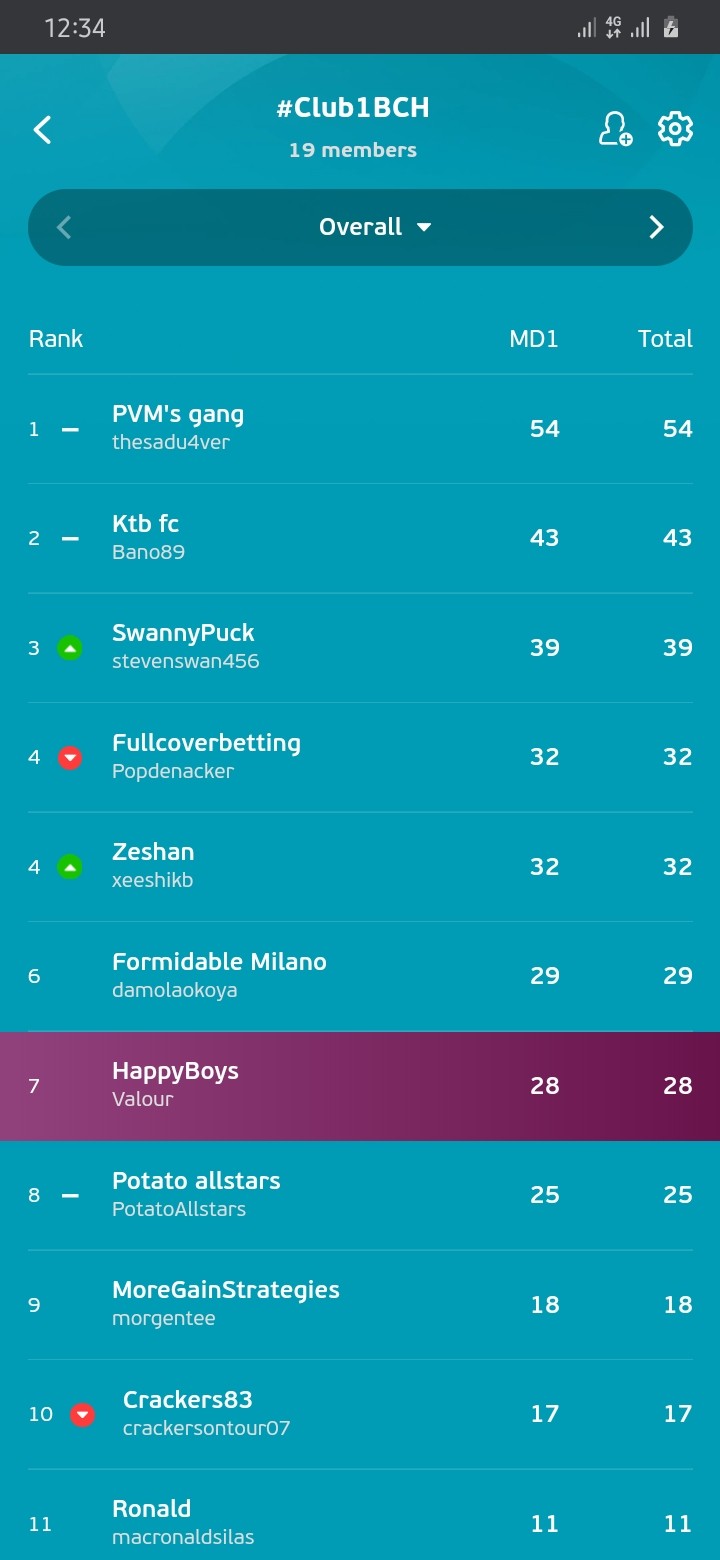
Task: Go to previous period with left chevron
Action: point(64,227)
